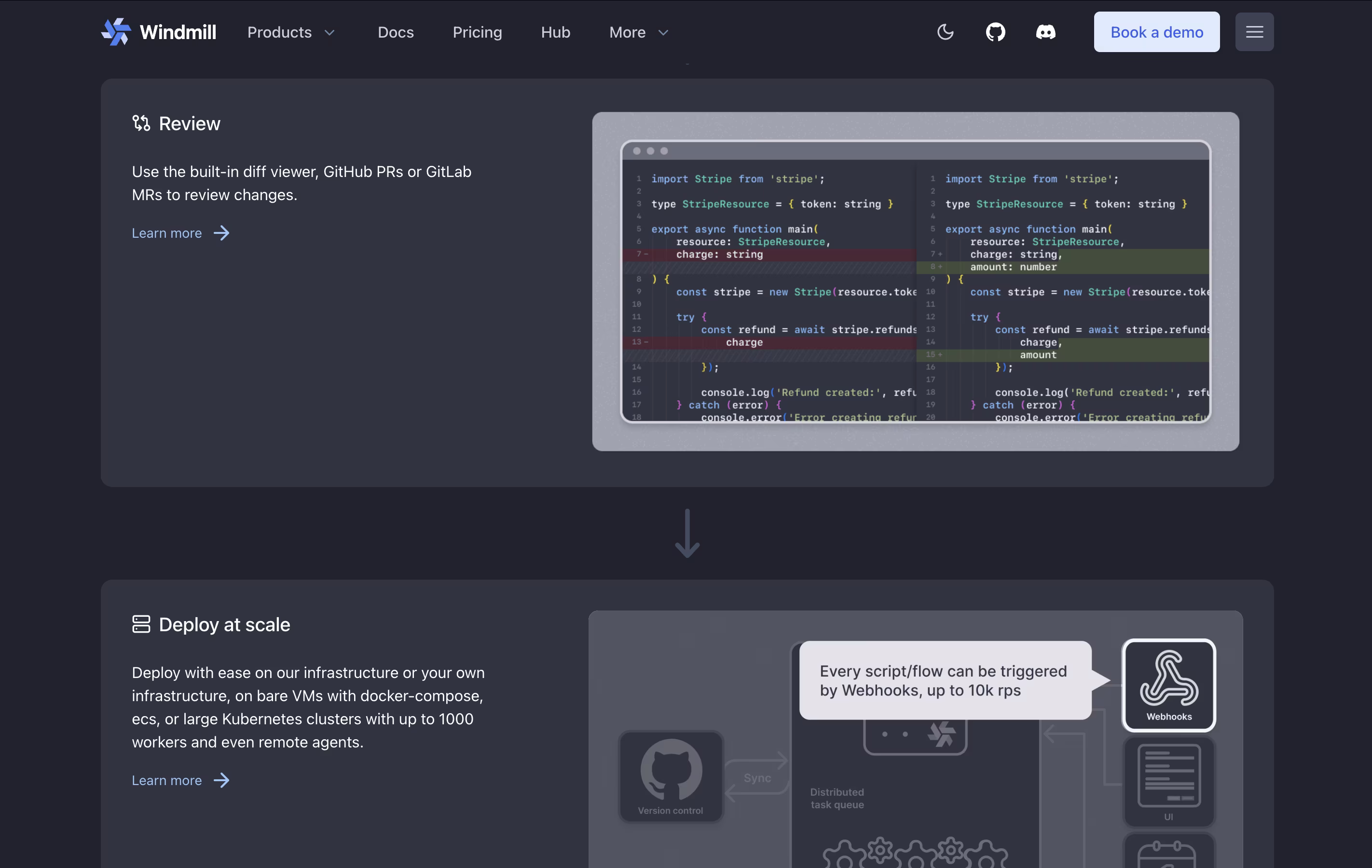1372x868 pixels.
Task: Click the Windmill logo icon
Action: click(x=116, y=32)
